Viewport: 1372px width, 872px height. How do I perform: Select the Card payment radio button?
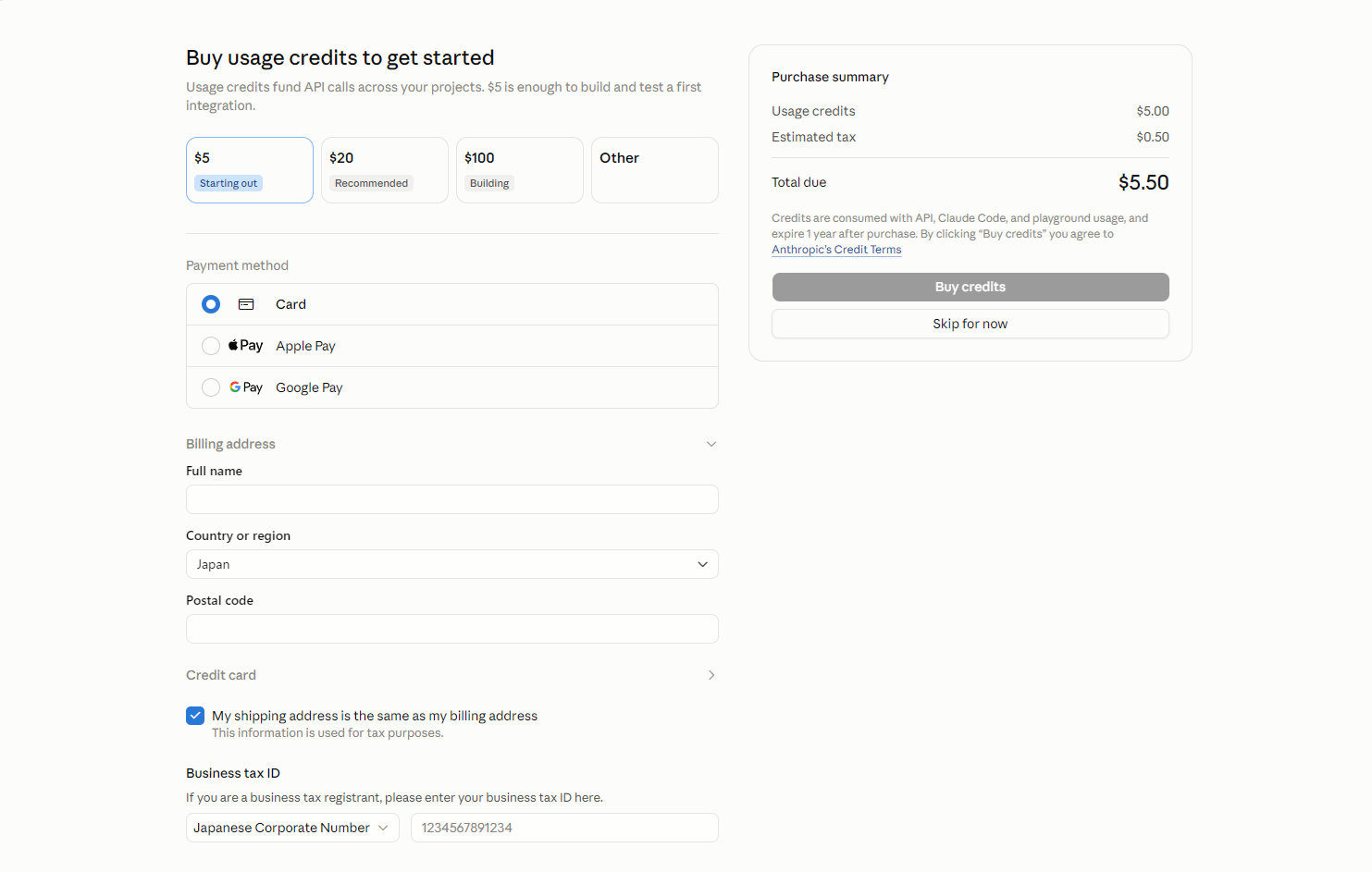211,304
